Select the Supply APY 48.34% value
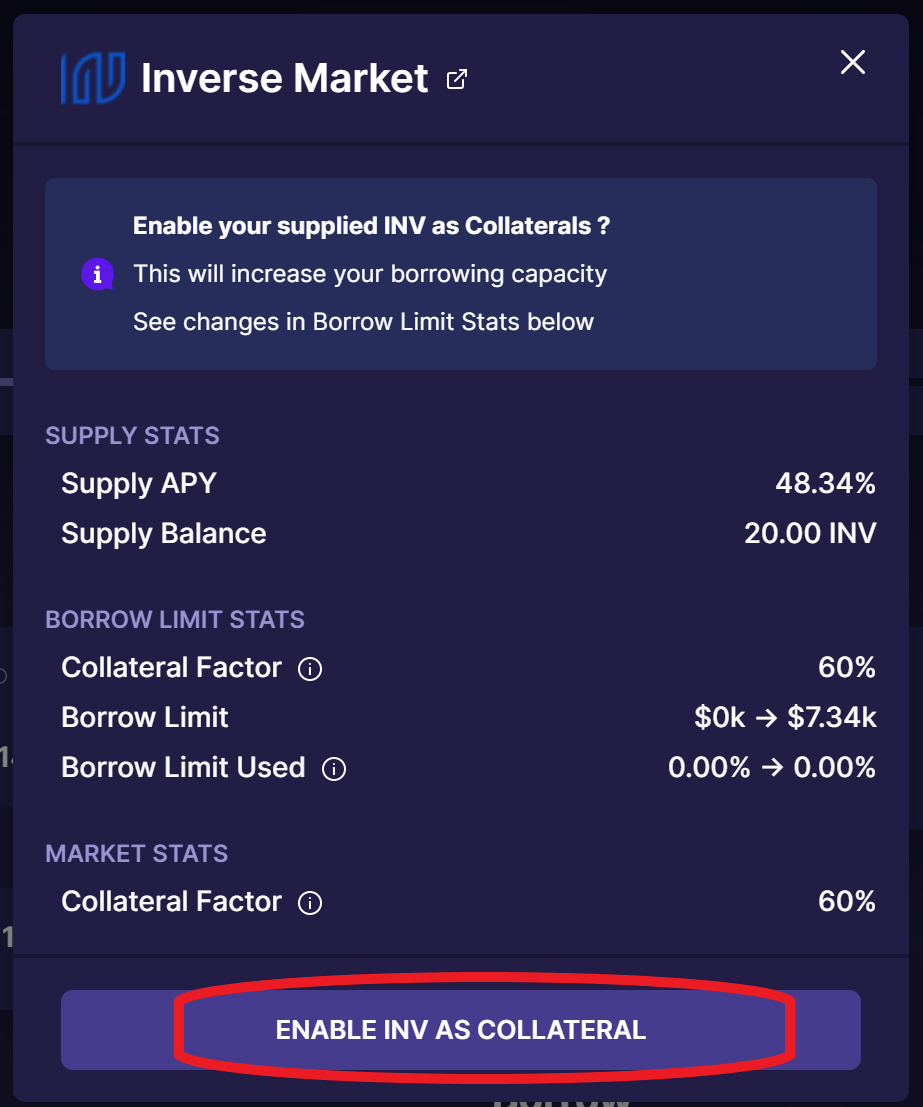 point(826,484)
